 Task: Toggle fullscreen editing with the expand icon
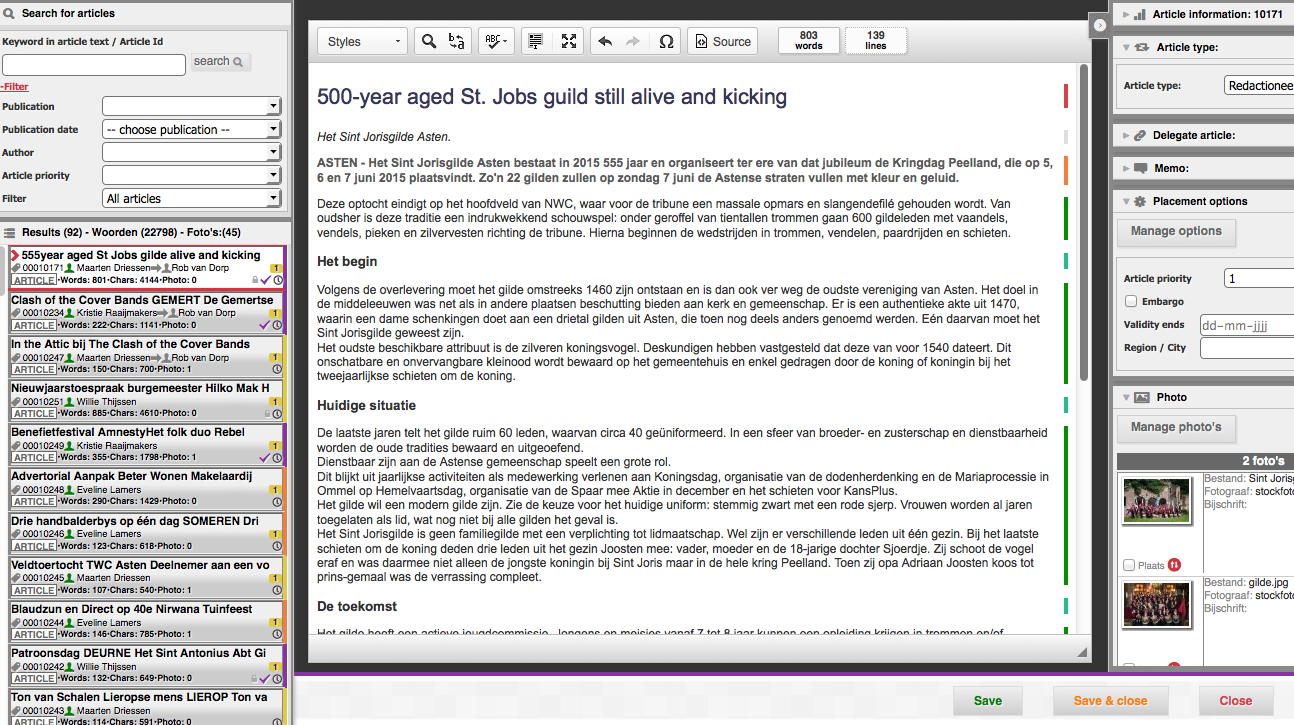568,41
